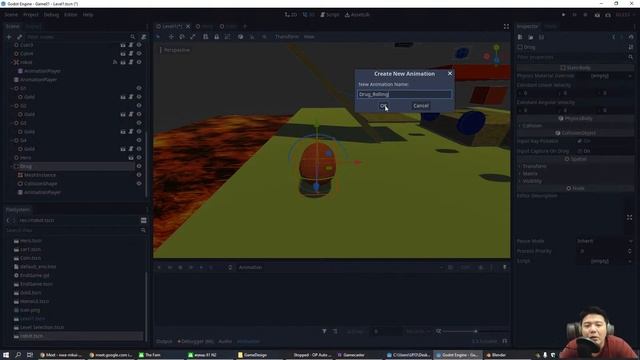Hide the CollisionShape node
The width and height of the screenshot is (640, 360).
coord(139,184)
